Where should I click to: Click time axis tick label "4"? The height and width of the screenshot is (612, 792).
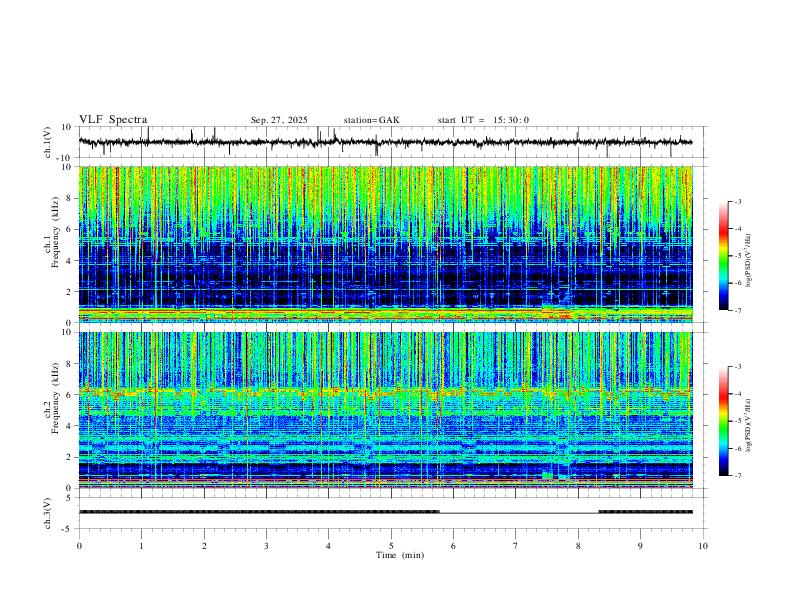click(328, 546)
